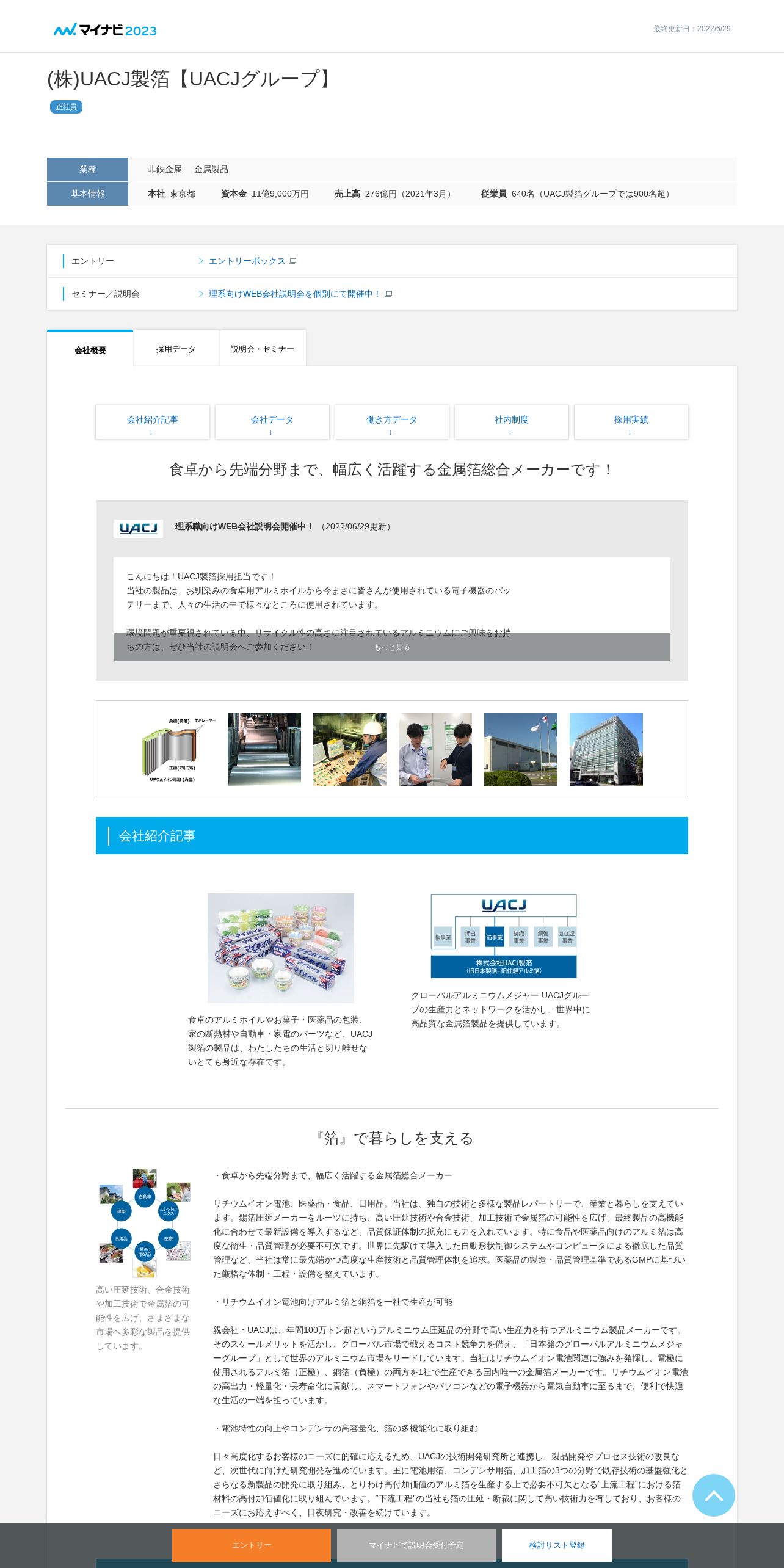Click the UACJ logo in the announcement box
Image resolution: width=784 pixels, height=1568 pixels.
pos(139,528)
